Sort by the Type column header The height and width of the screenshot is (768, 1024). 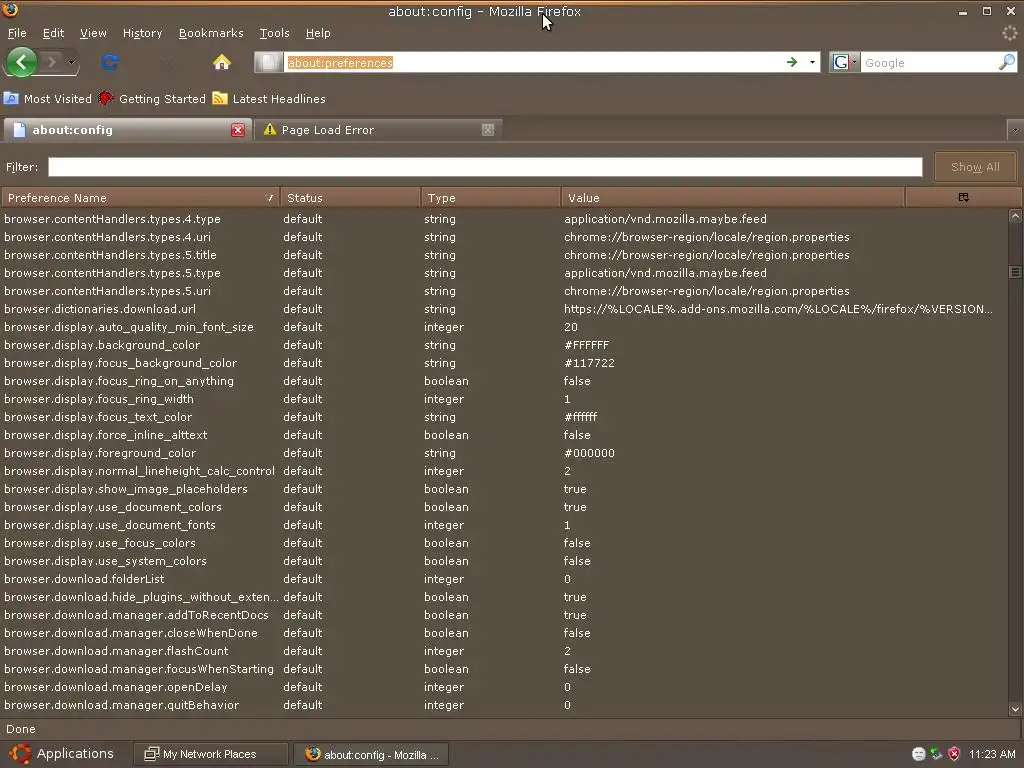coord(490,198)
